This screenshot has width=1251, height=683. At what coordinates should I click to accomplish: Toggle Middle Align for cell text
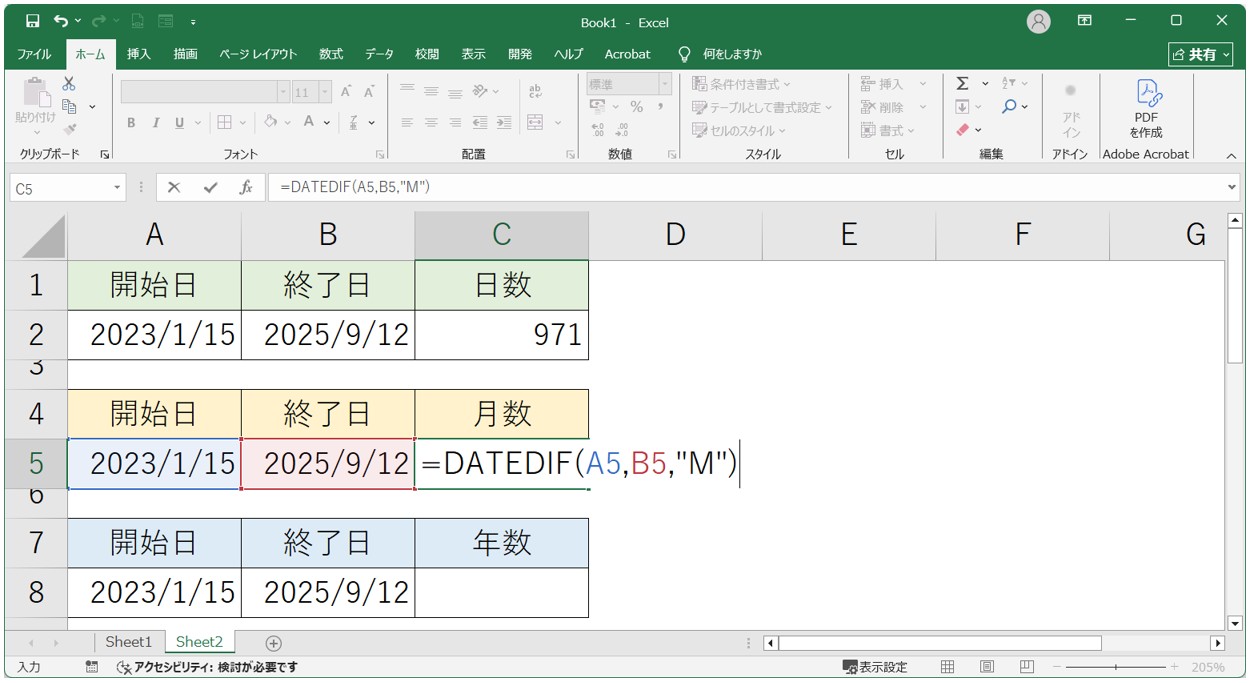coord(431,91)
